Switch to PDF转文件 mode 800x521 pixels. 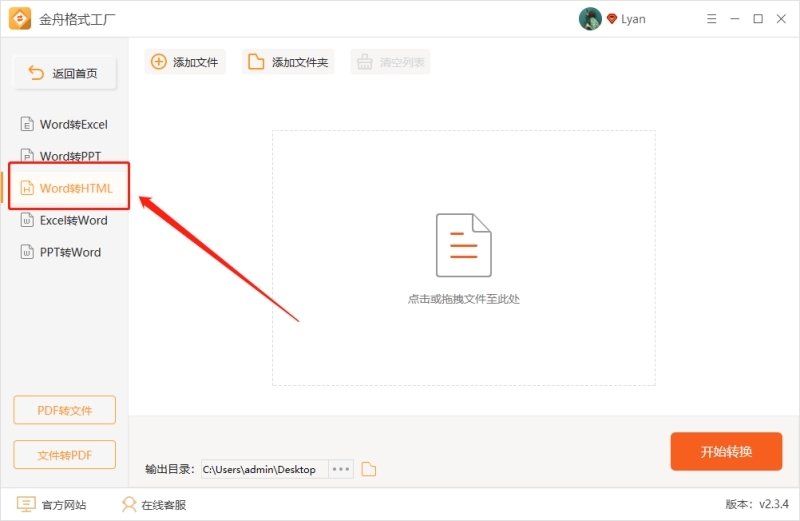click(65, 410)
